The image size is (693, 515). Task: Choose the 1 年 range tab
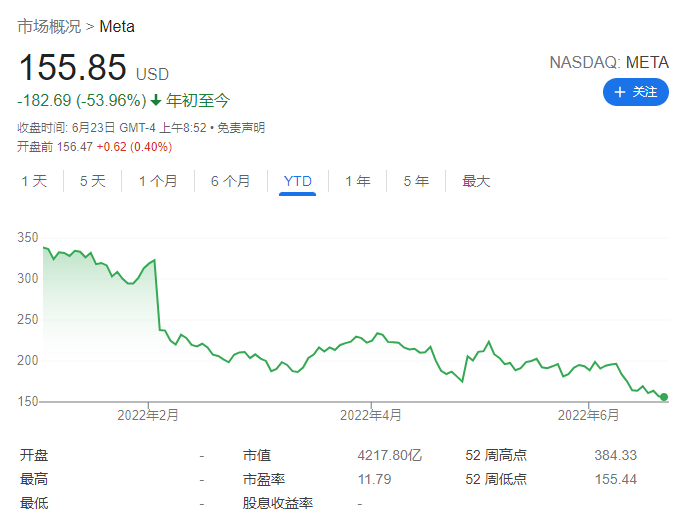(x=358, y=181)
